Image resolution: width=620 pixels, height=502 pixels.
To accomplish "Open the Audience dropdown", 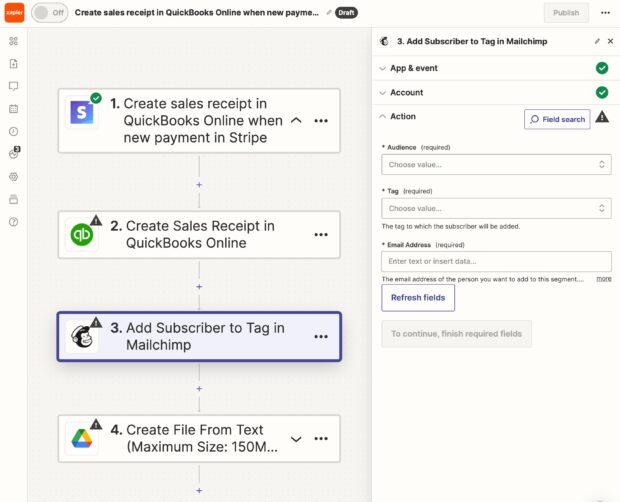I will [496, 164].
